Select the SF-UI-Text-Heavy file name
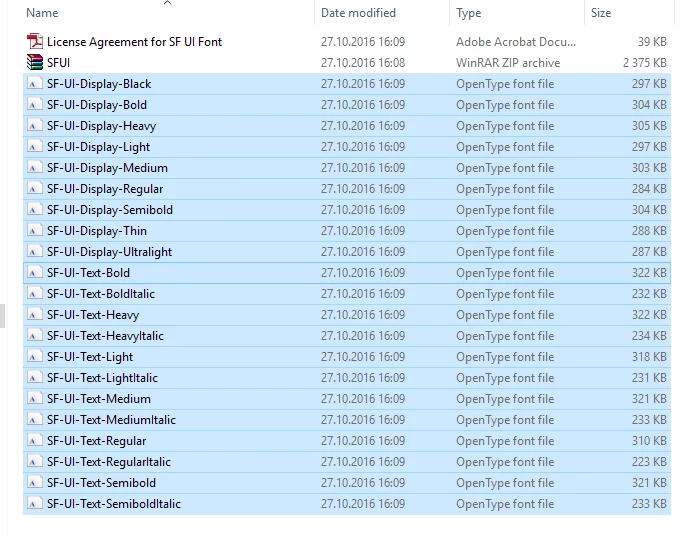This screenshot has height=534, width=700. click(x=93, y=314)
